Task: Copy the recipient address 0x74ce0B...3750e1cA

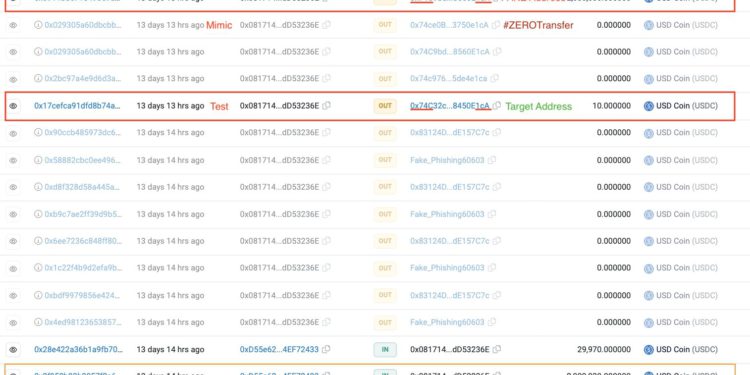Action: [496, 25]
